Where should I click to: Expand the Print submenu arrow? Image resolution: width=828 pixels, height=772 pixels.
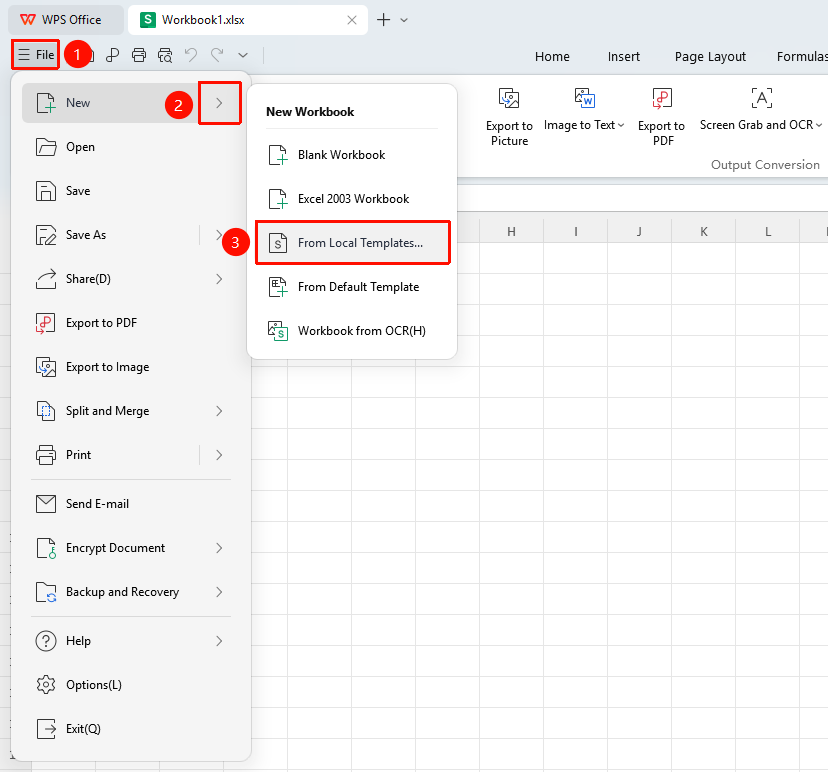pyautogui.click(x=219, y=455)
